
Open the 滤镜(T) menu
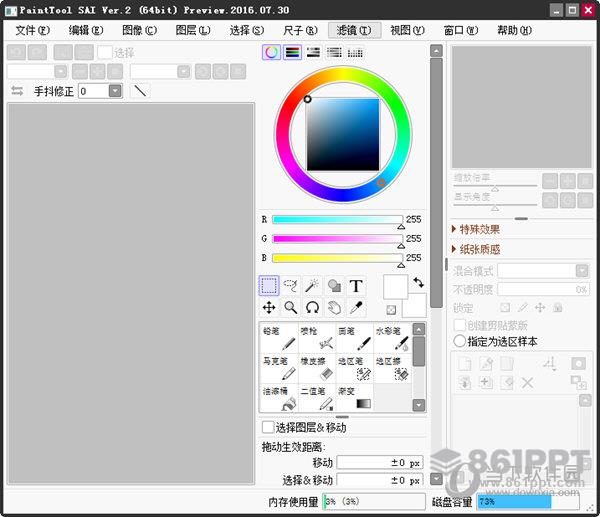pyautogui.click(x=354, y=30)
